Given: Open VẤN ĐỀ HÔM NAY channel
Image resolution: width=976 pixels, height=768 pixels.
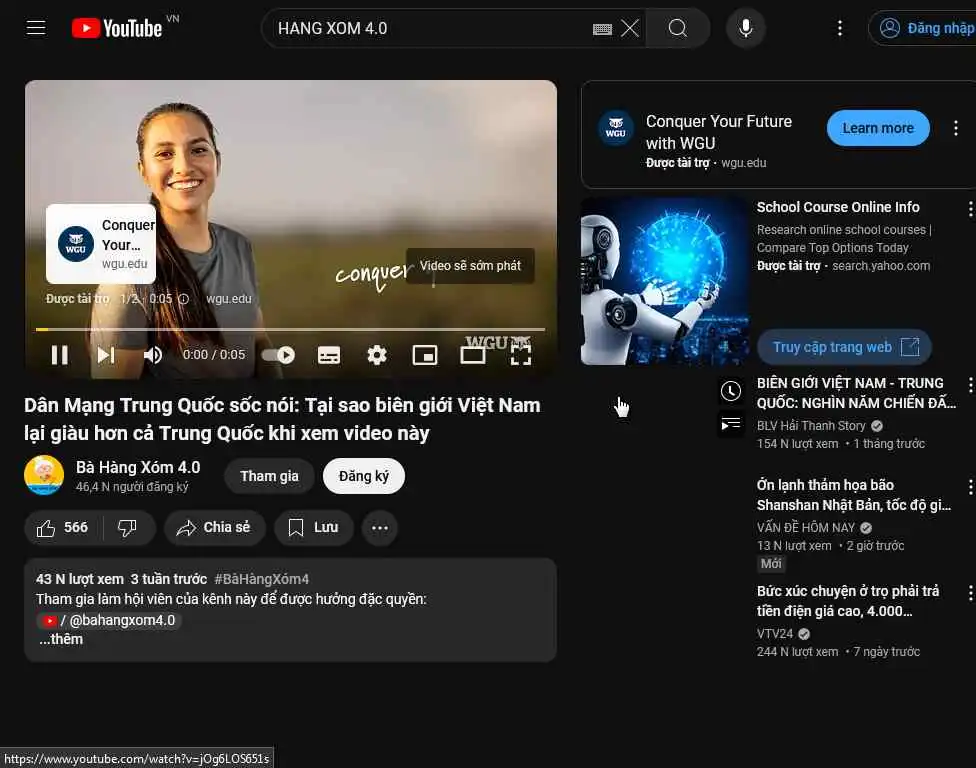Looking at the screenshot, I should point(806,528).
